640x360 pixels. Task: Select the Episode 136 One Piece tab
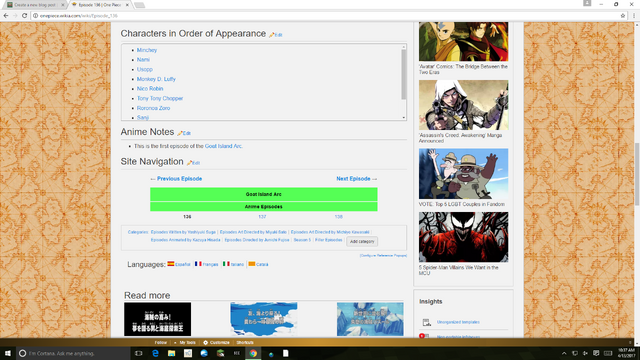coord(100,5)
